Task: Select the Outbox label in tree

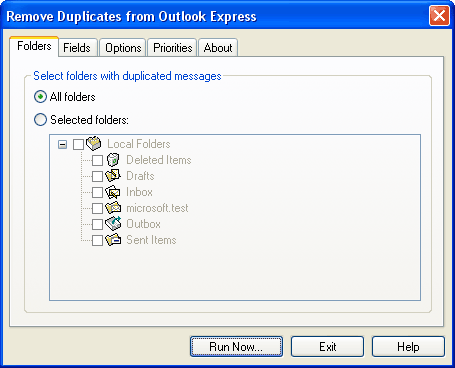Action: coord(143,224)
